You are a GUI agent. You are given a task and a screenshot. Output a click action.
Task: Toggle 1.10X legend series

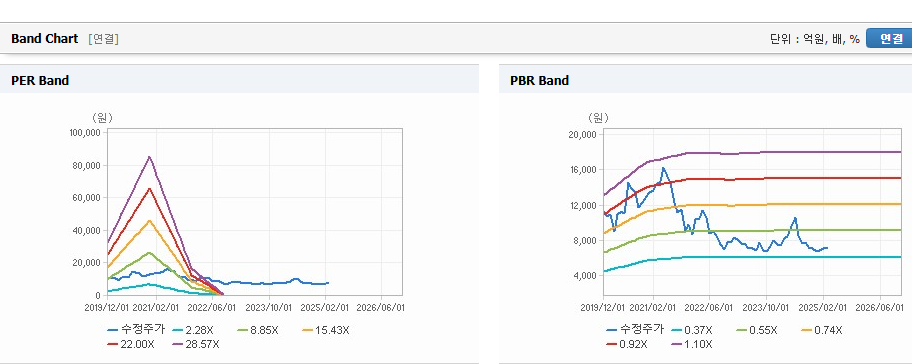pos(693,344)
